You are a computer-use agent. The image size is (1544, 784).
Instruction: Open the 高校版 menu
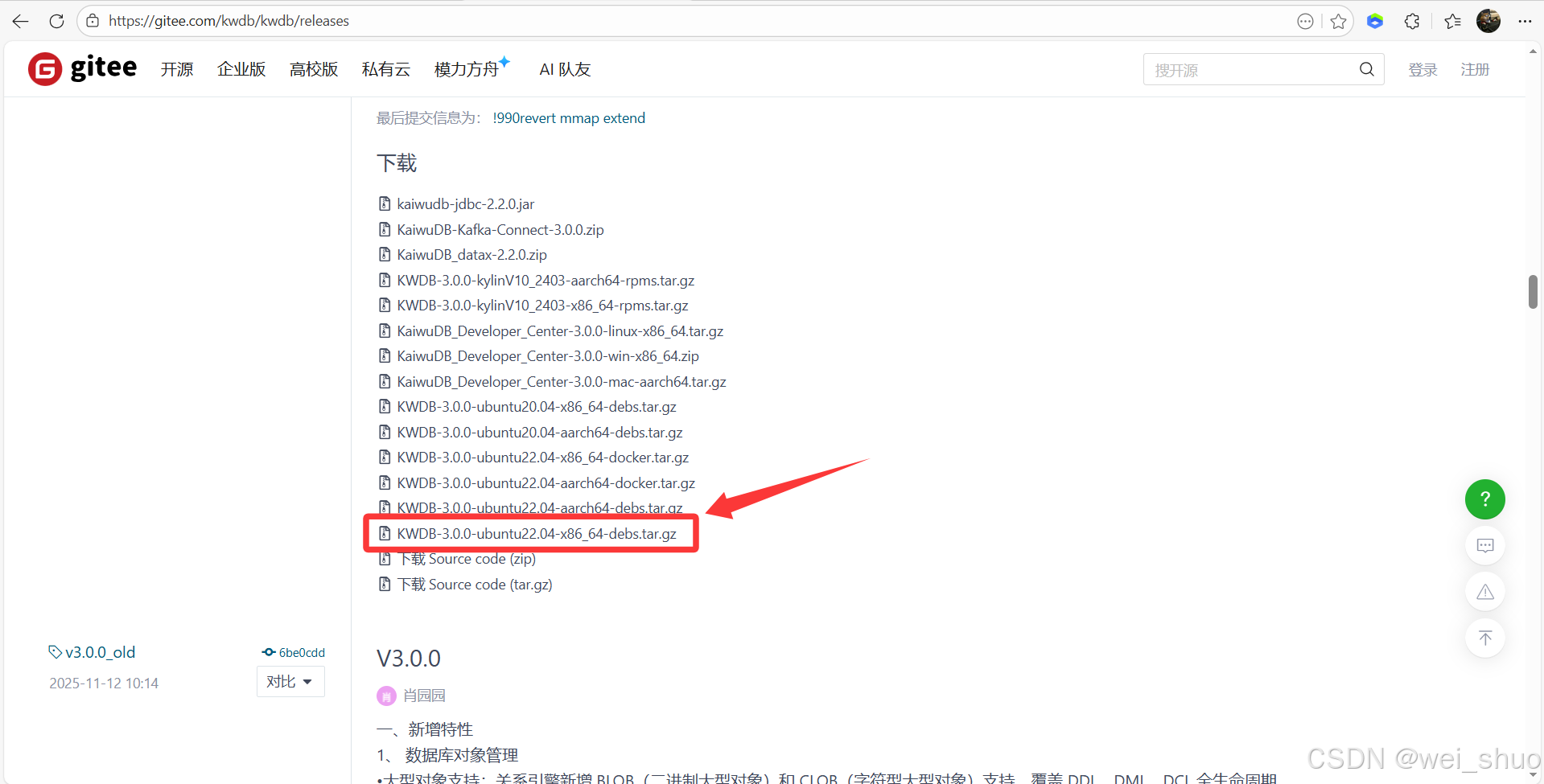(x=314, y=69)
